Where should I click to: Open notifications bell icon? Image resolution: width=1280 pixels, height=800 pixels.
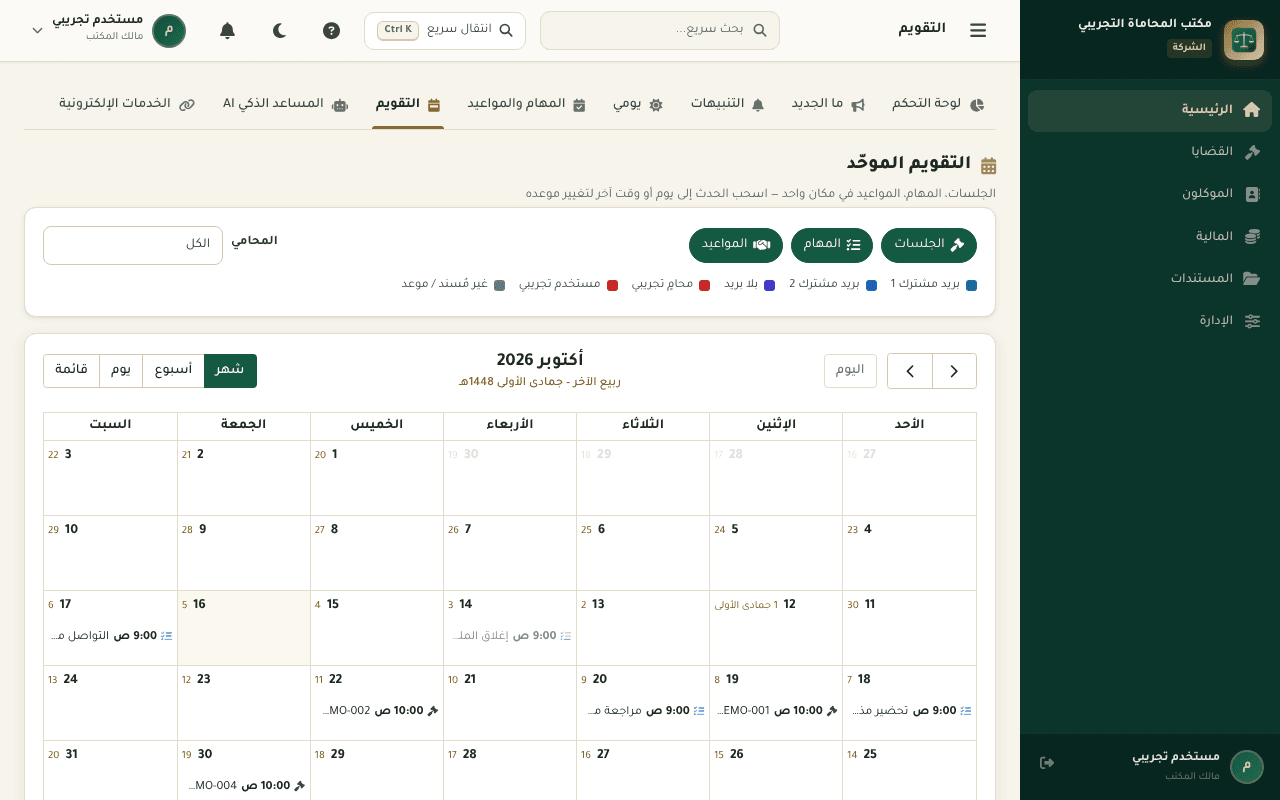pyautogui.click(x=227, y=30)
